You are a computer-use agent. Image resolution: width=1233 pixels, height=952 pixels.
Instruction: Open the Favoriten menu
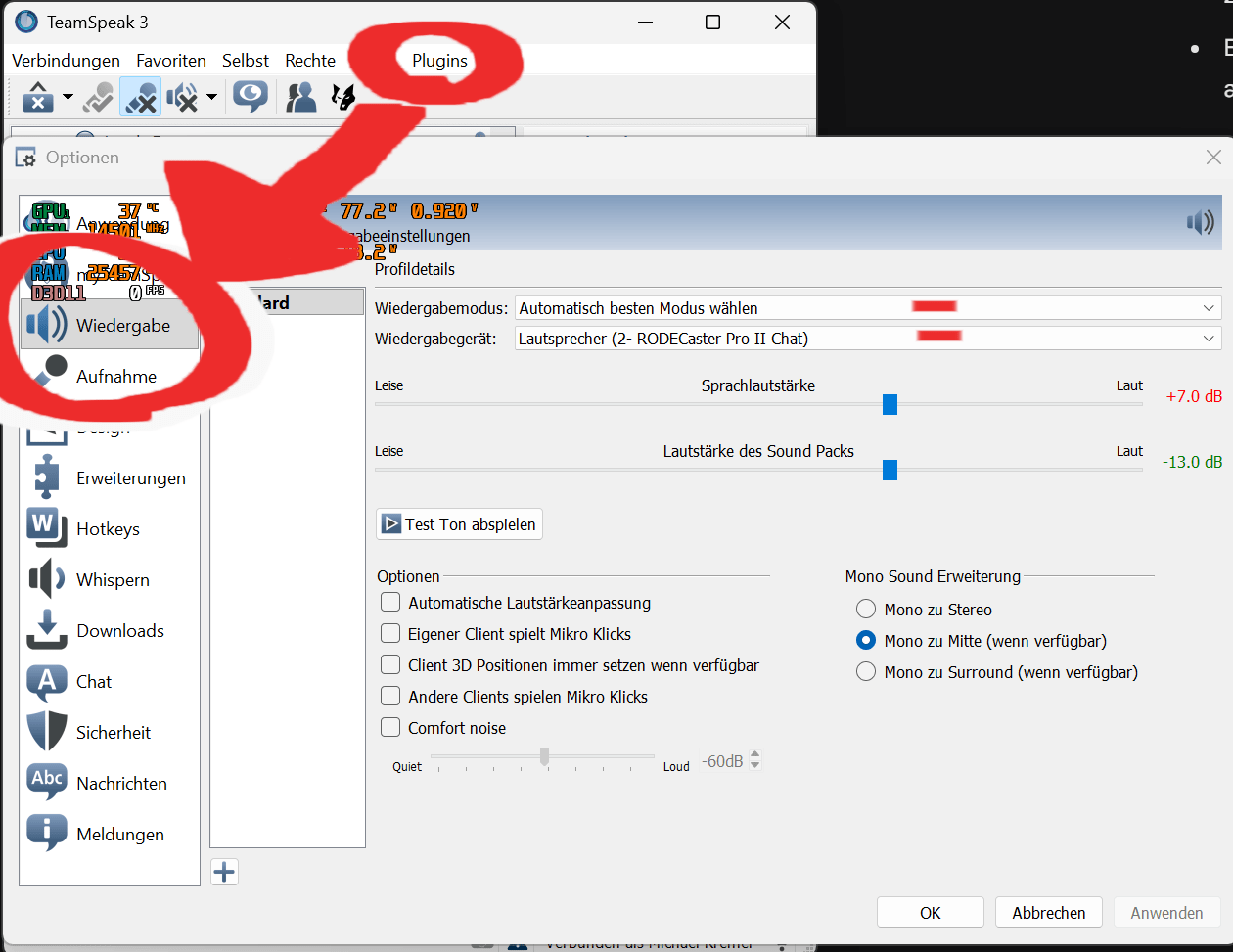pyautogui.click(x=171, y=61)
